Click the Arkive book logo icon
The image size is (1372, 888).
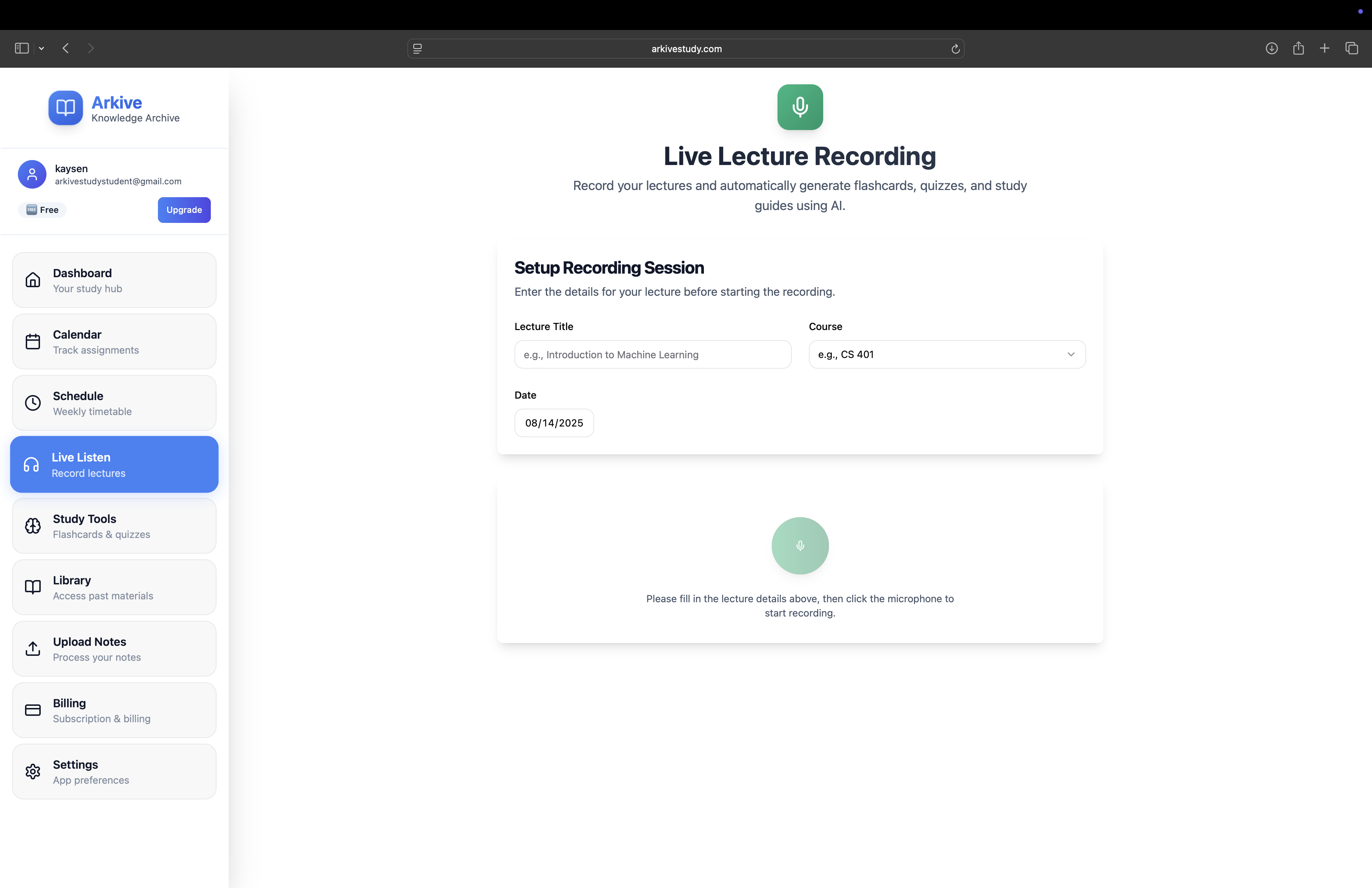pos(65,107)
